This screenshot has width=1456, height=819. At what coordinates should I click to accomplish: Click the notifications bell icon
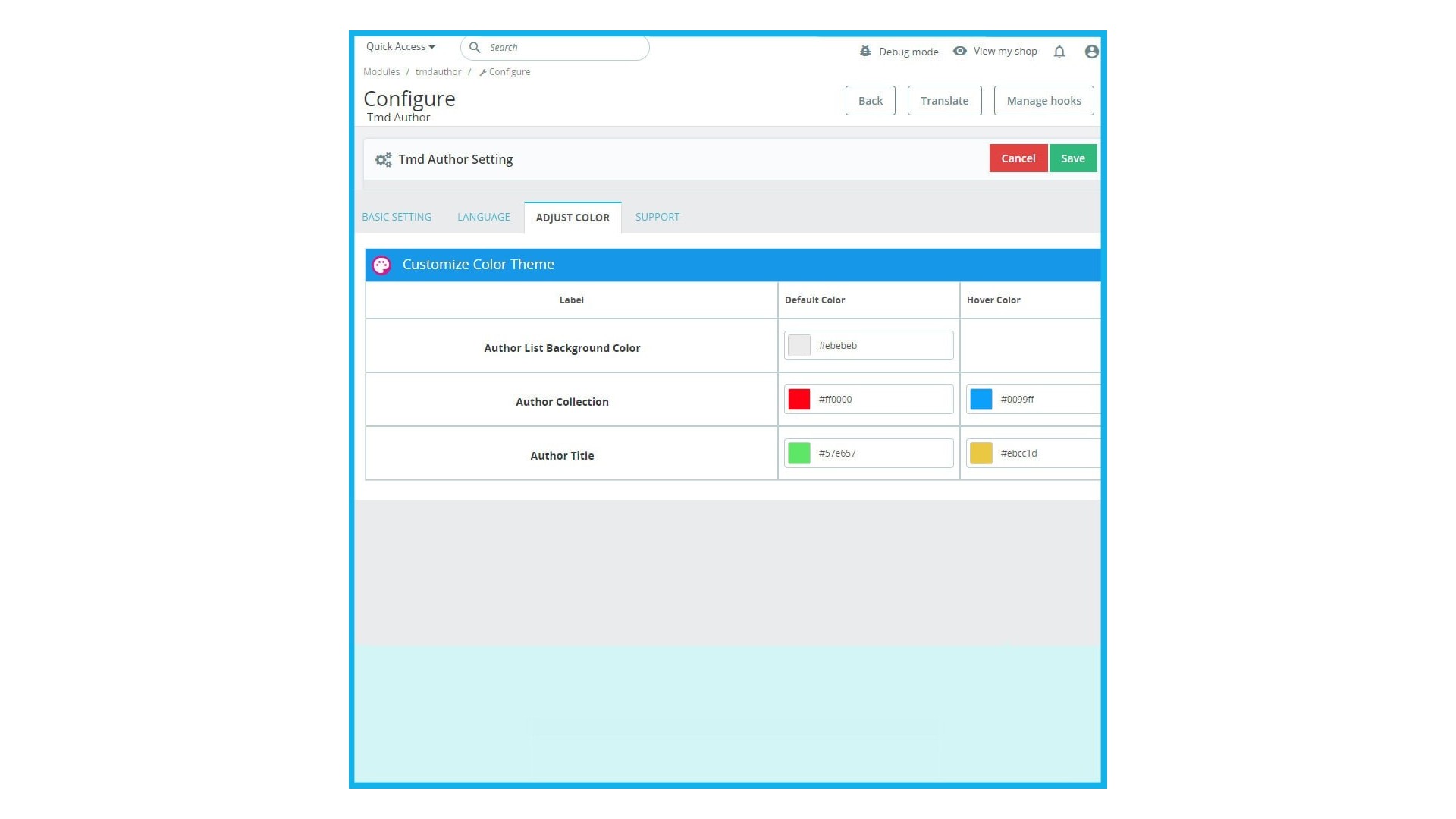1059,52
